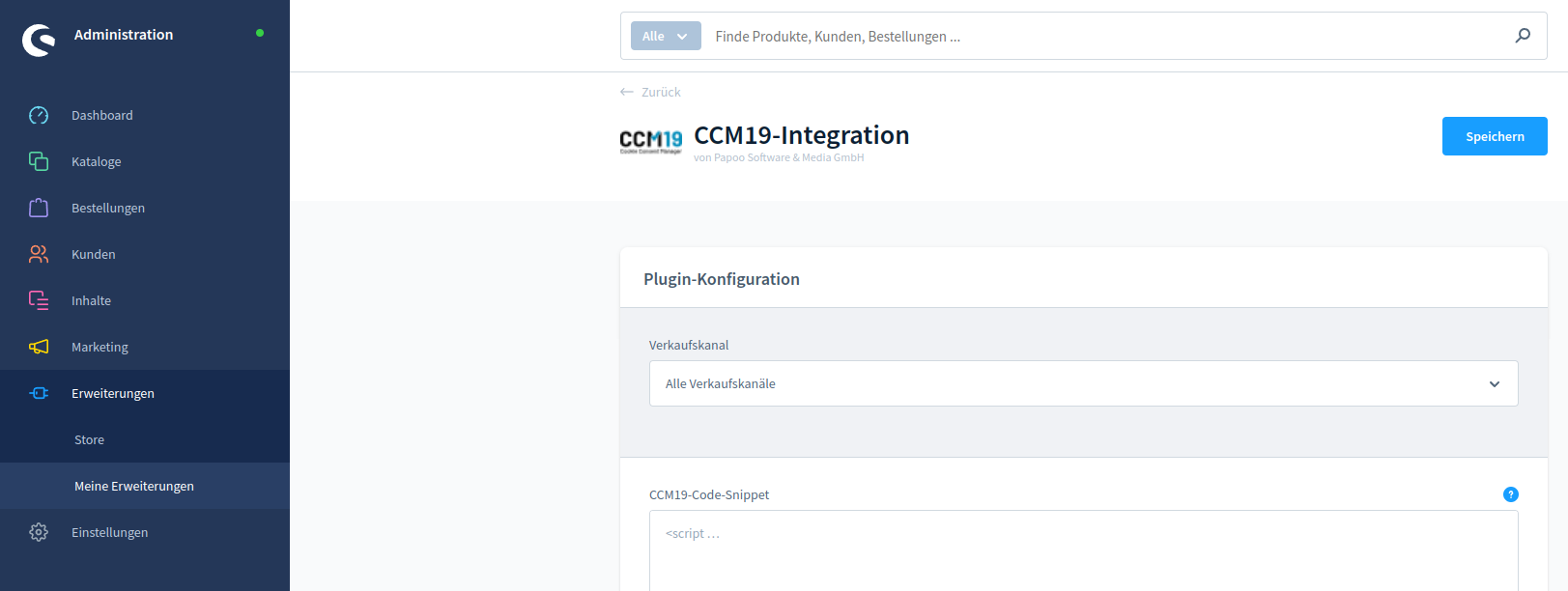Select Meine Erweiterungen in sidebar
The height and width of the screenshot is (591, 1568).
point(134,486)
